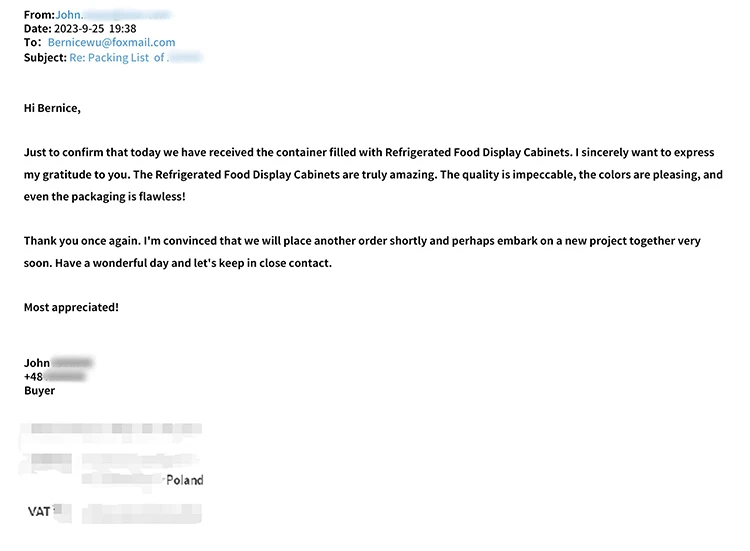Click the line beginning Just to confirm
The image size is (750, 551).
[369, 152]
